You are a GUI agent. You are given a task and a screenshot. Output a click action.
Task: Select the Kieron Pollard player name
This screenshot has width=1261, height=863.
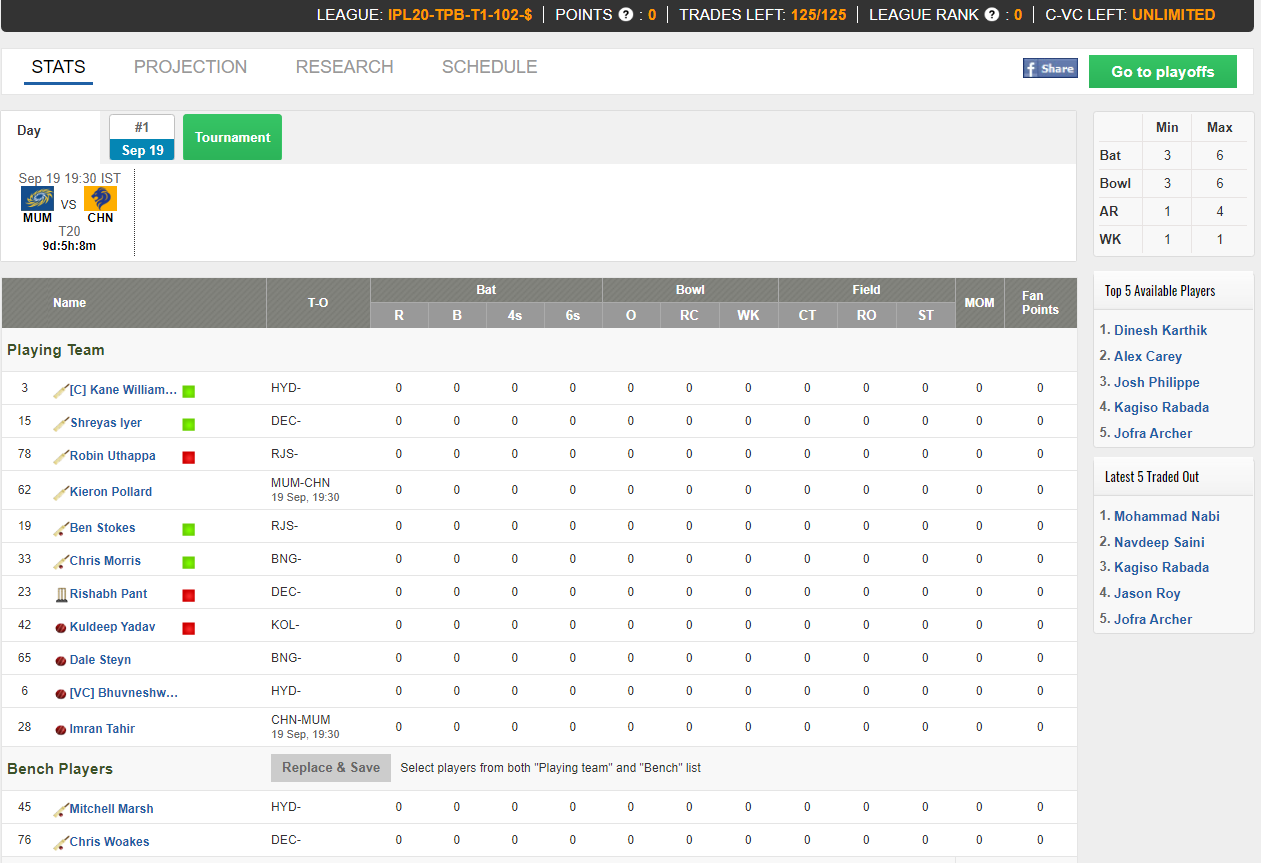(x=111, y=492)
